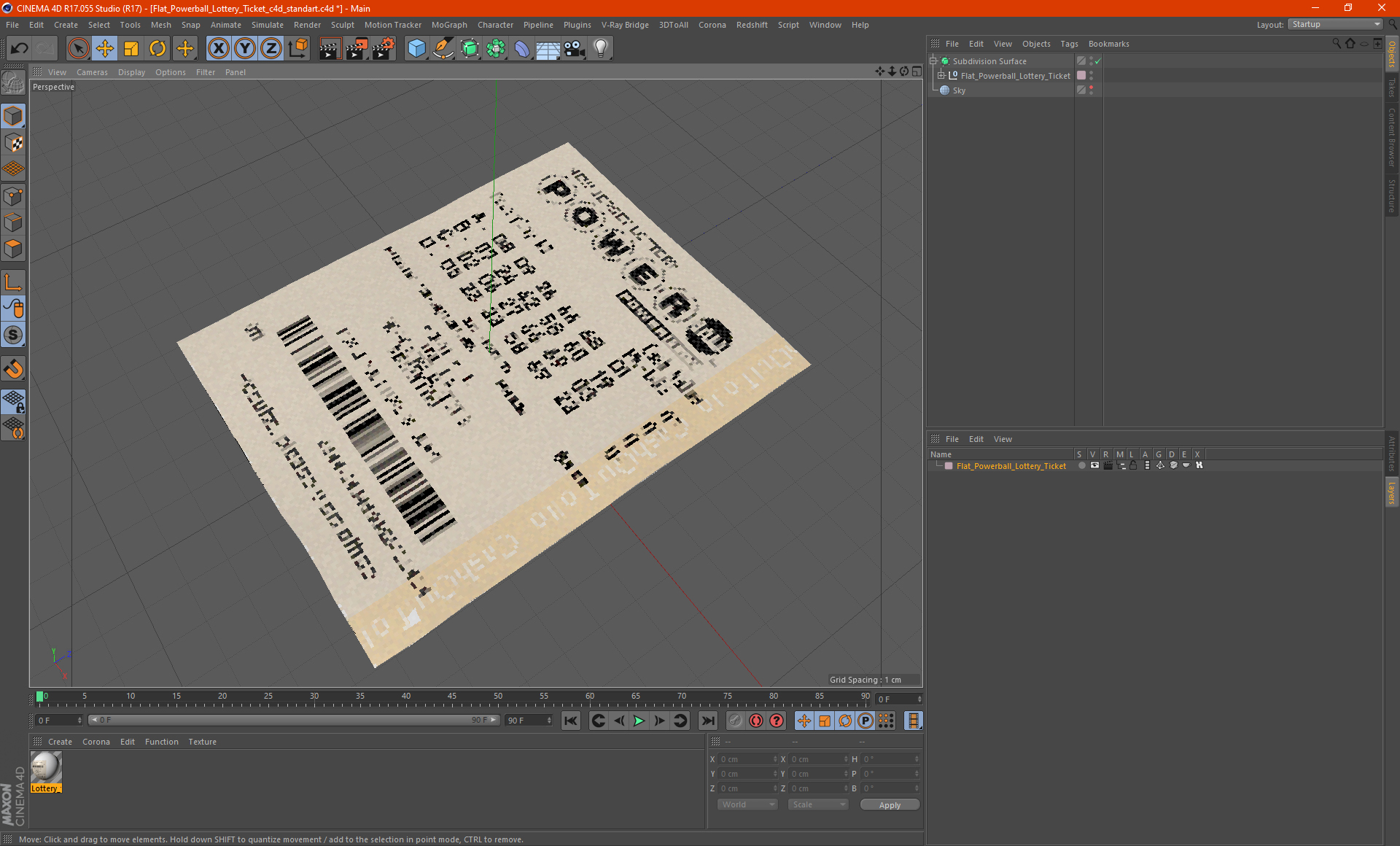The width and height of the screenshot is (1400, 846).
Task: Open the Spline pen tool
Action: tap(443, 49)
